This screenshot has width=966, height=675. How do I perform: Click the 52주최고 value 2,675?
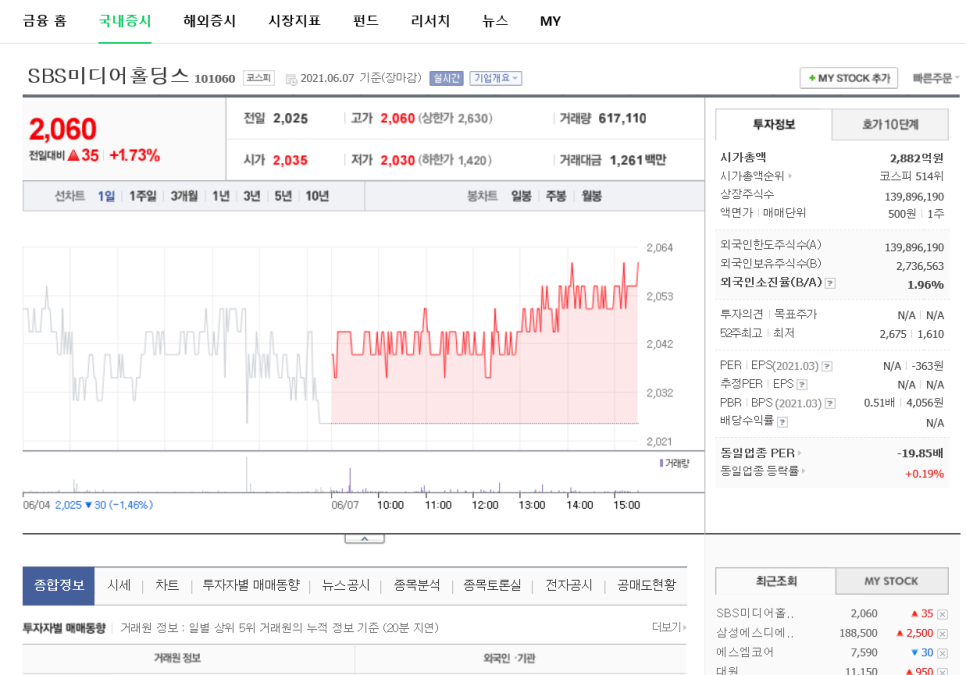(893, 334)
